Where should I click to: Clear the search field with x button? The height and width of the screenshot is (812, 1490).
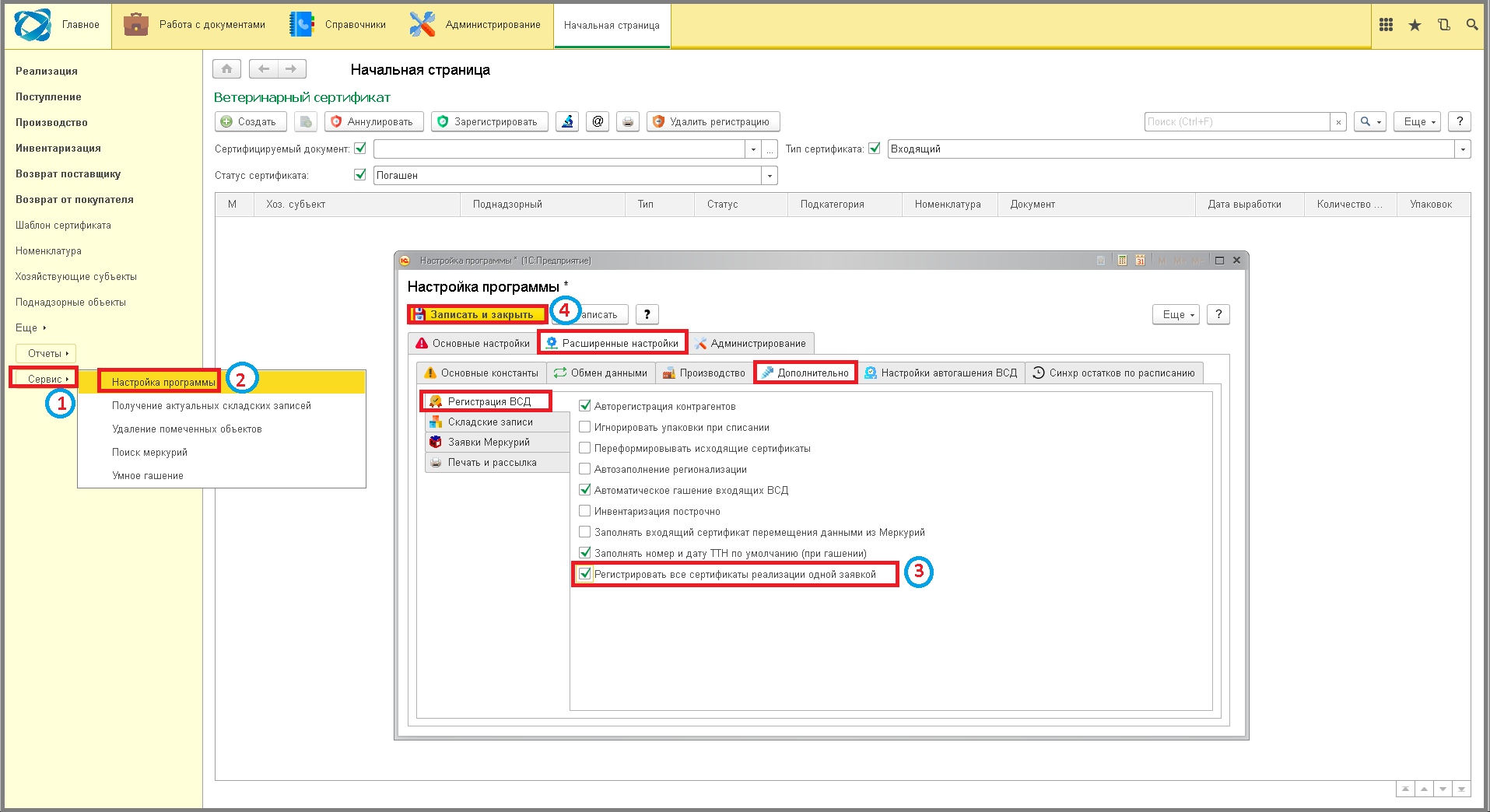coord(1338,122)
